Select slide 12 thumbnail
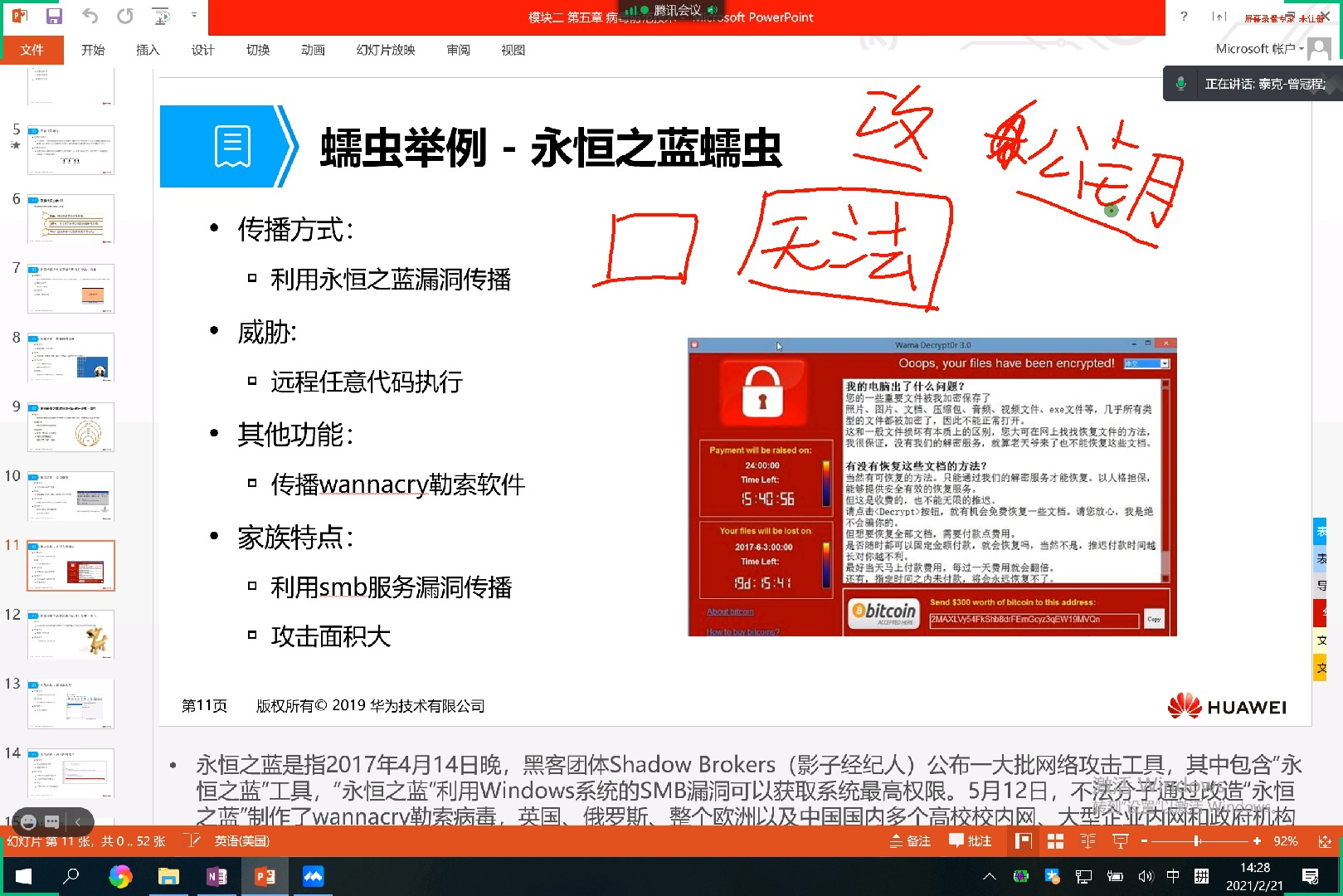This screenshot has width=1343, height=896. 71,635
